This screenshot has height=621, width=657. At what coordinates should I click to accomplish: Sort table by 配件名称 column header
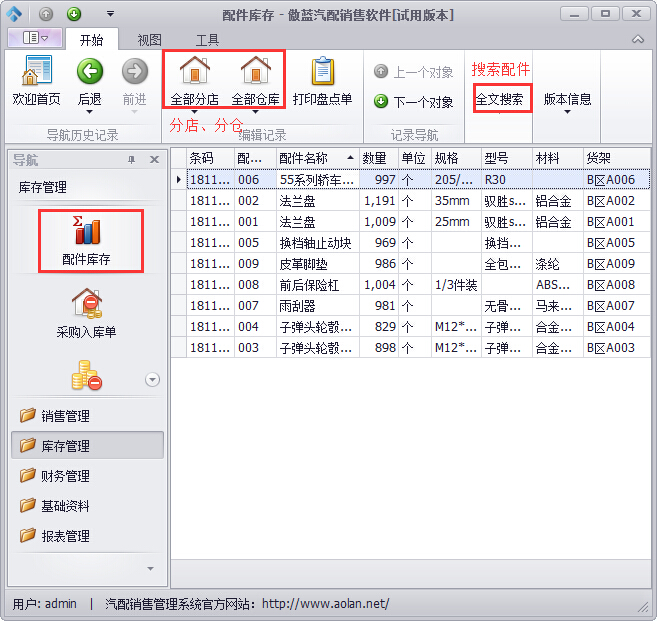[x=316, y=158]
